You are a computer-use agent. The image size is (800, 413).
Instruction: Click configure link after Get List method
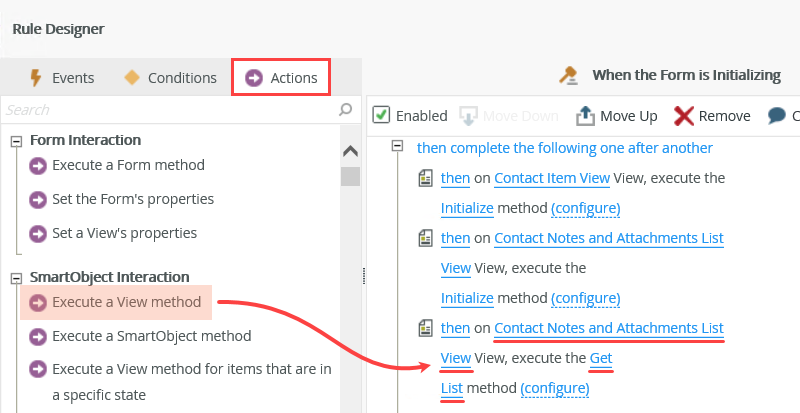click(x=555, y=388)
